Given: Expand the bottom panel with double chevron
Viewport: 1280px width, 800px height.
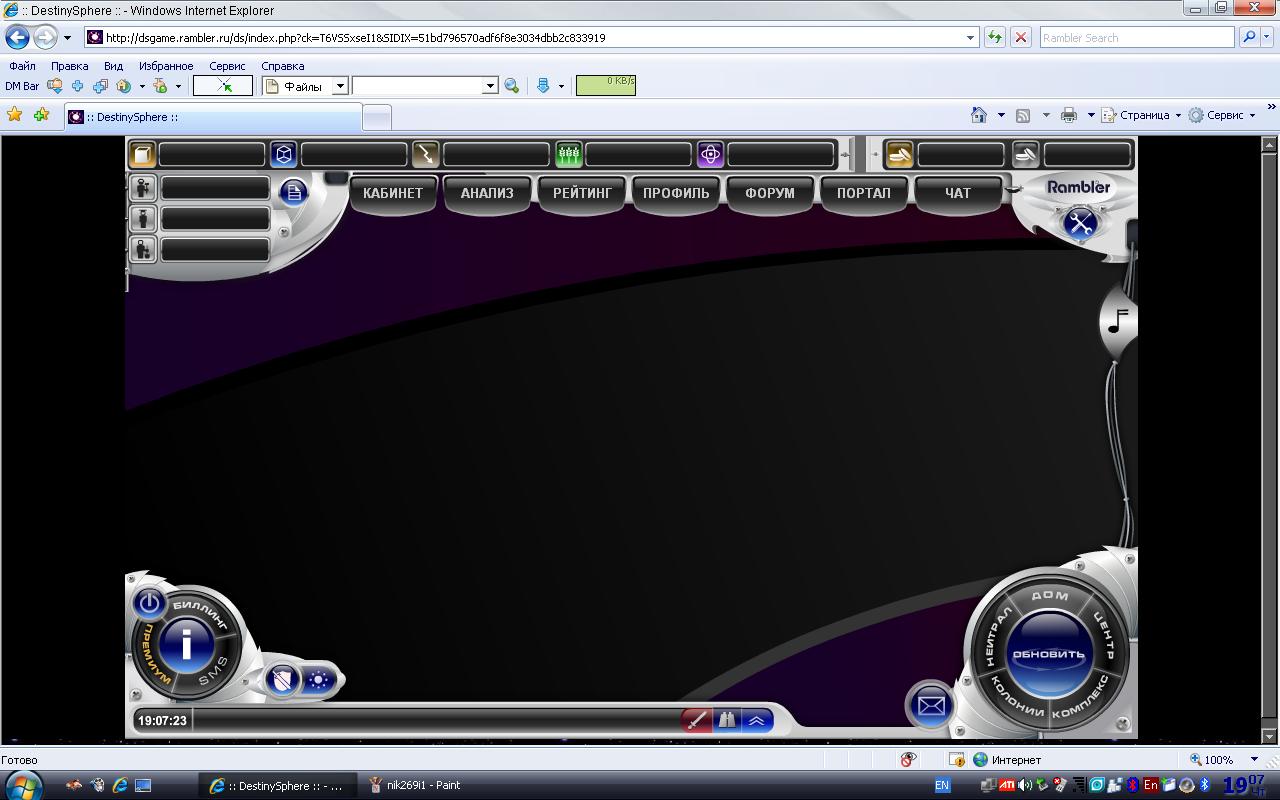Looking at the screenshot, I should 757,720.
